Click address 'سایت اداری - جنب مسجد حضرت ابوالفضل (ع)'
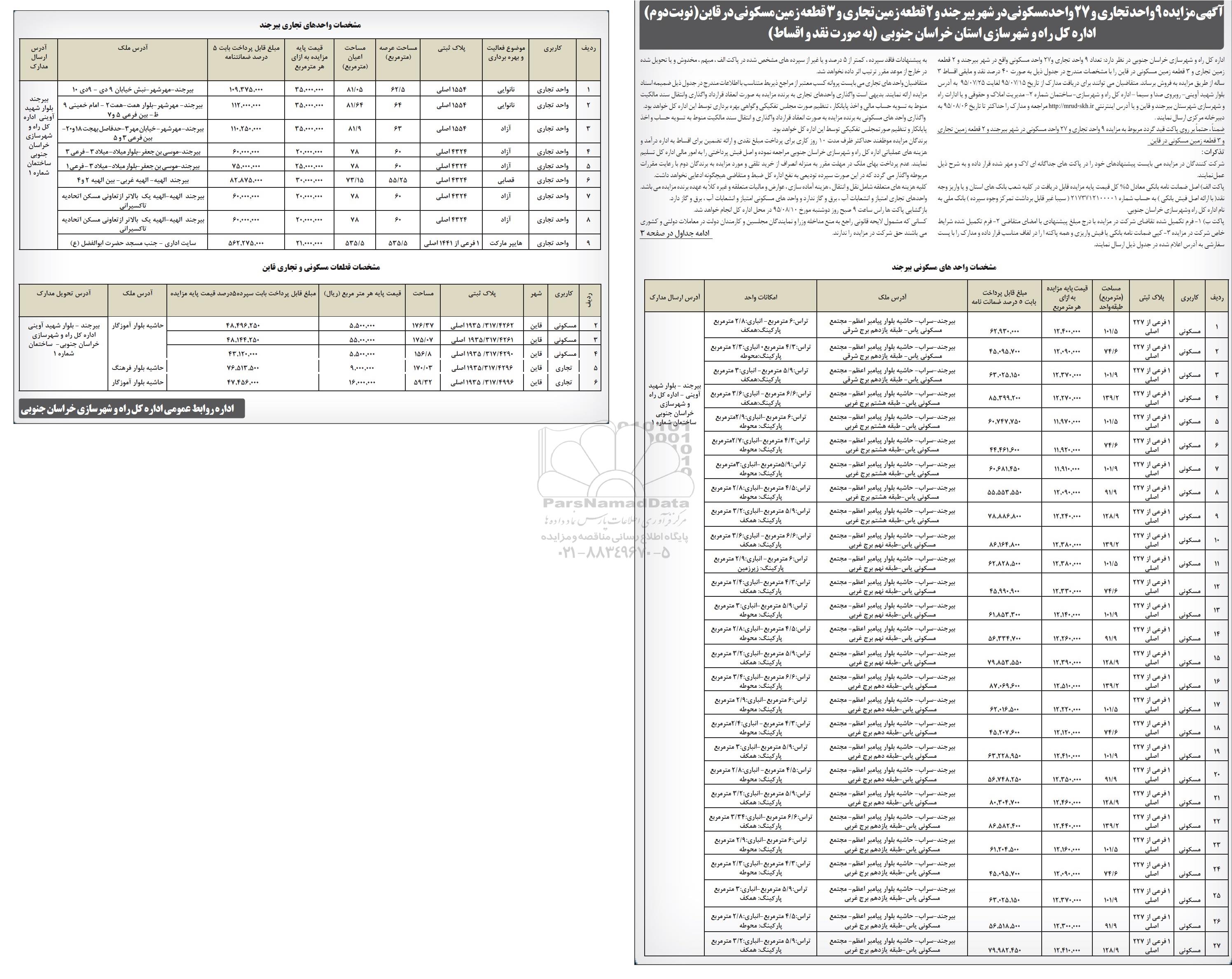1232x979 pixels. click(x=133, y=243)
